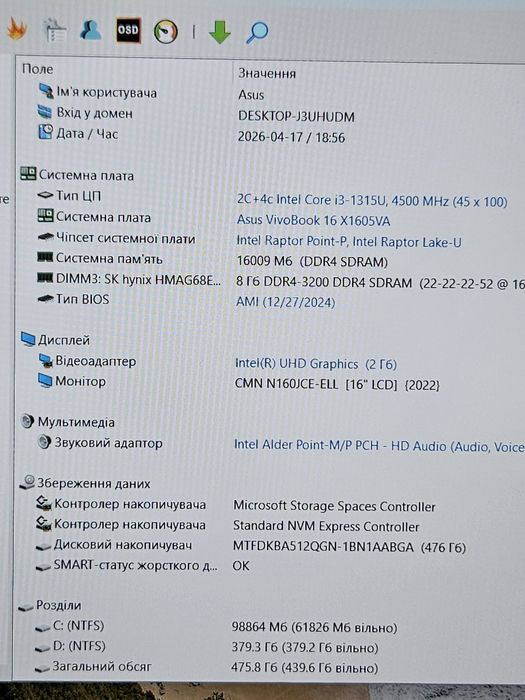Click the Значення column header

pos(267,73)
